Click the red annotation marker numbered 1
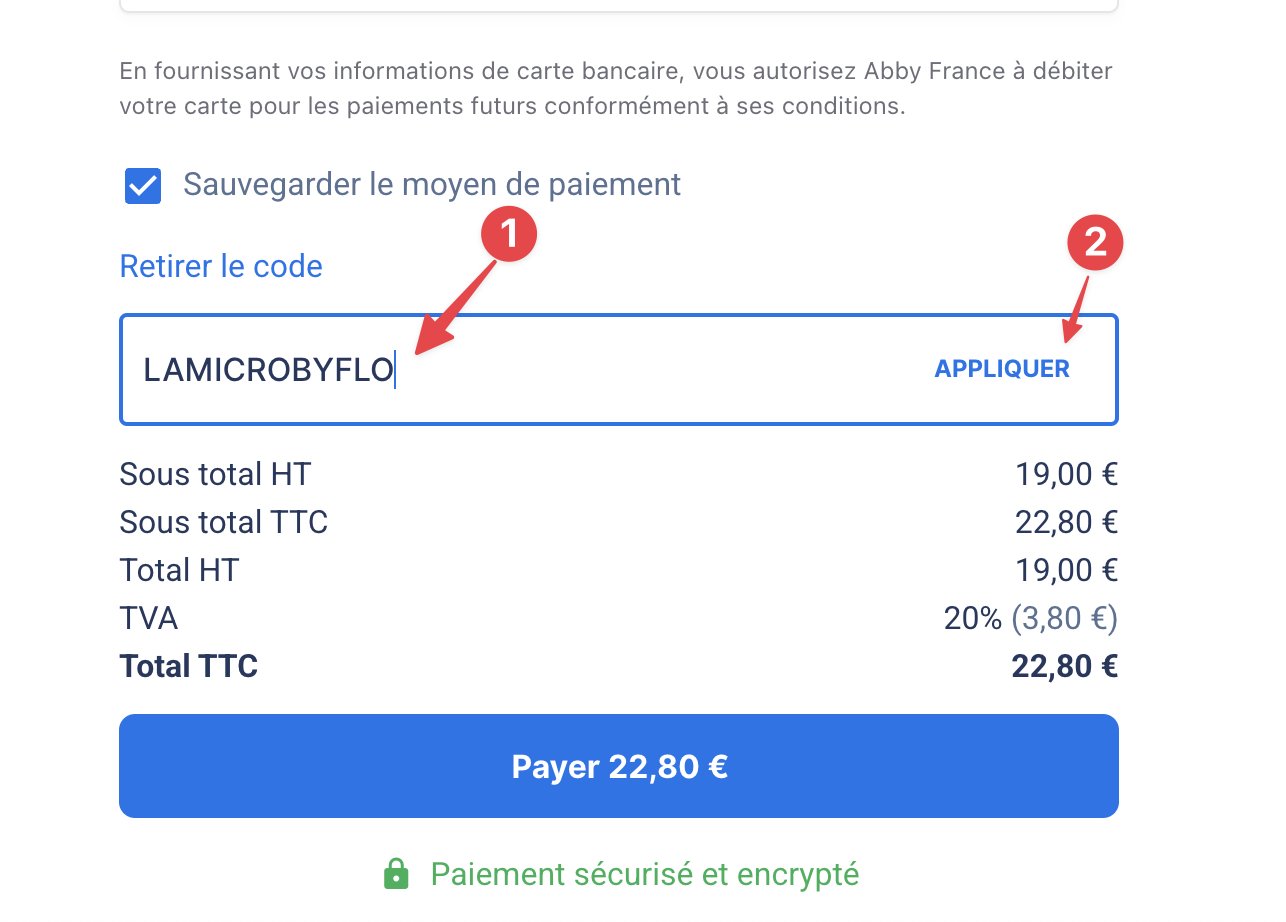 pos(509,232)
